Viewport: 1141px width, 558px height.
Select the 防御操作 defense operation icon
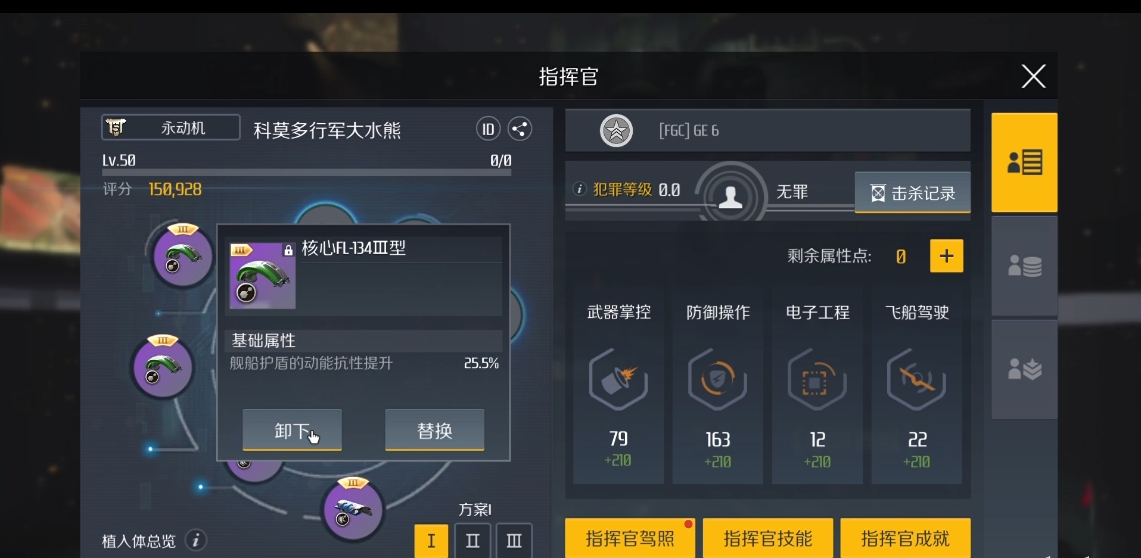(x=717, y=379)
